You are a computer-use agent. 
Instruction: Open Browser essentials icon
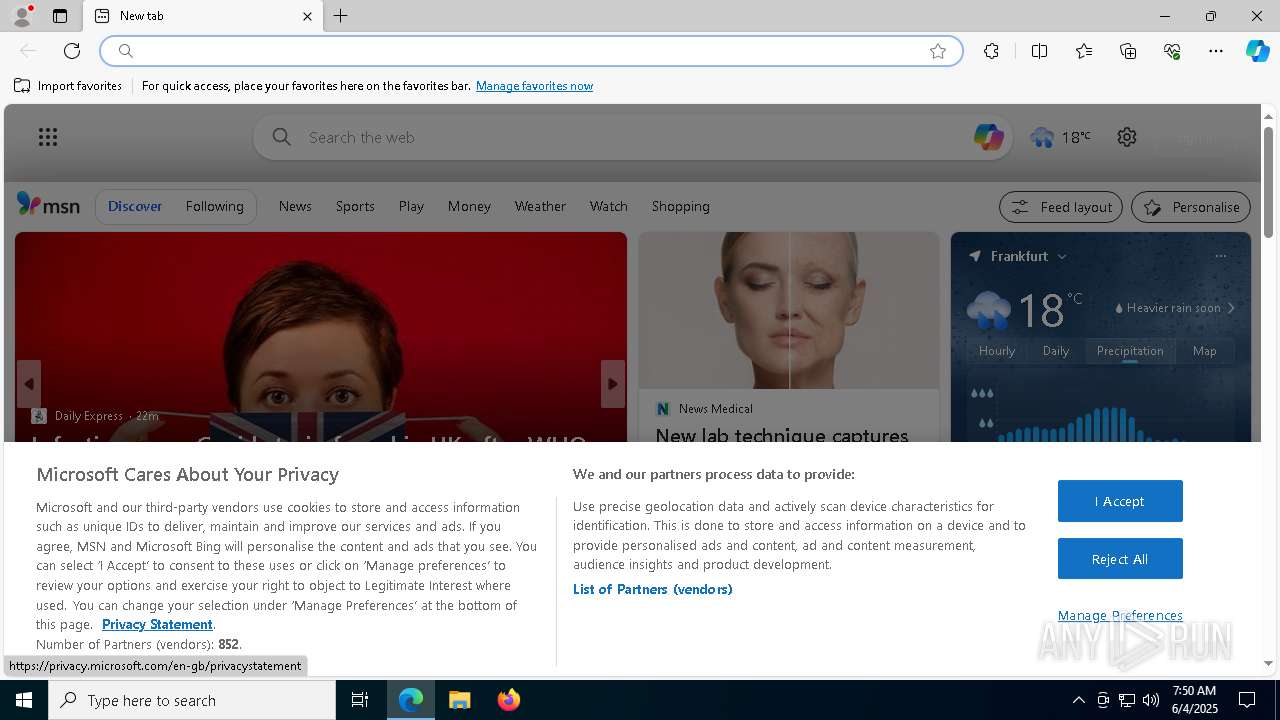1172,51
